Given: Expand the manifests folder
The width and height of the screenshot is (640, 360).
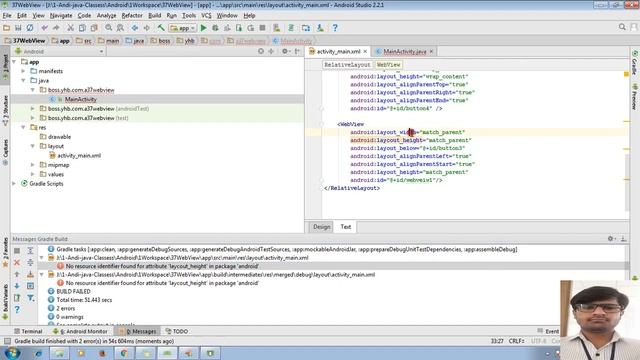Looking at the screenshot, I should 24,71.
